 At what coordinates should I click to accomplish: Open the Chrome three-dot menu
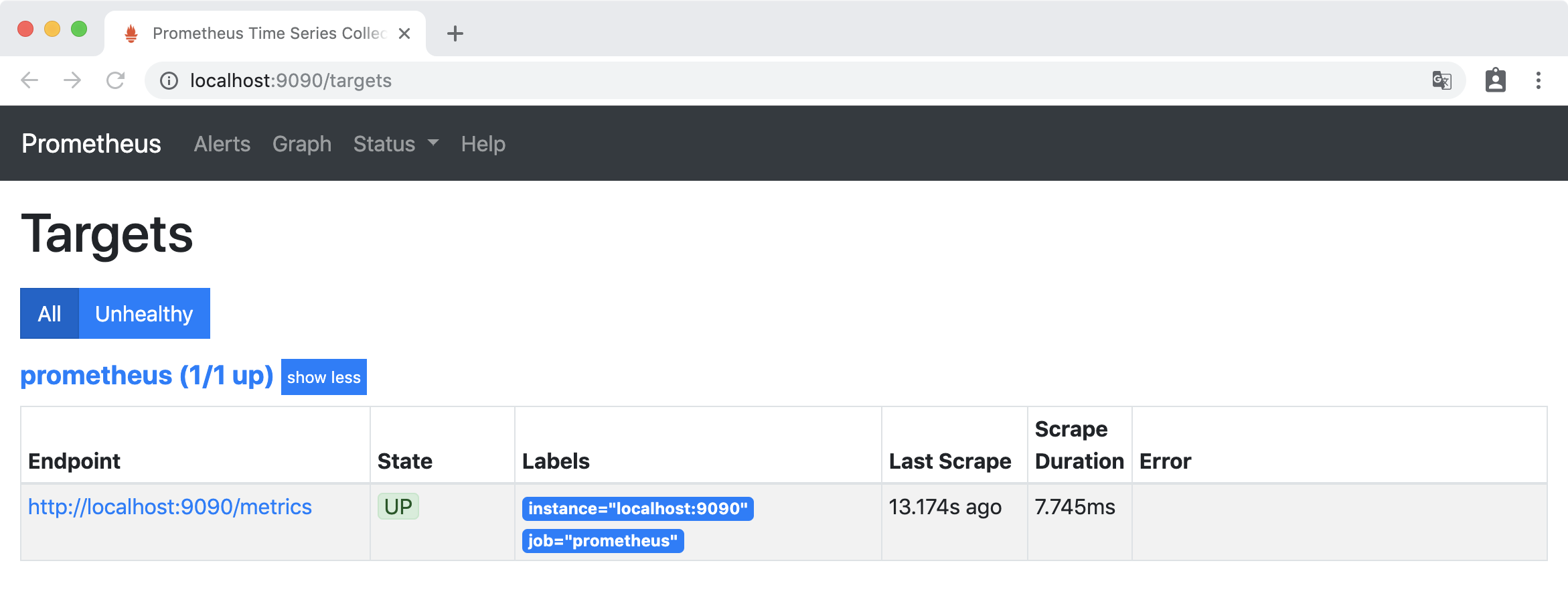pyautogui.click(x=1539, y=80)
